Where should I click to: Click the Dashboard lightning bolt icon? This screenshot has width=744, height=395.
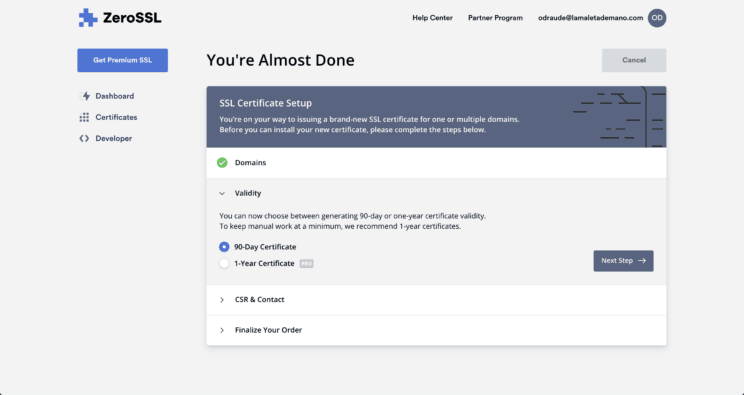pyautogui.click(x=84, y=96)
